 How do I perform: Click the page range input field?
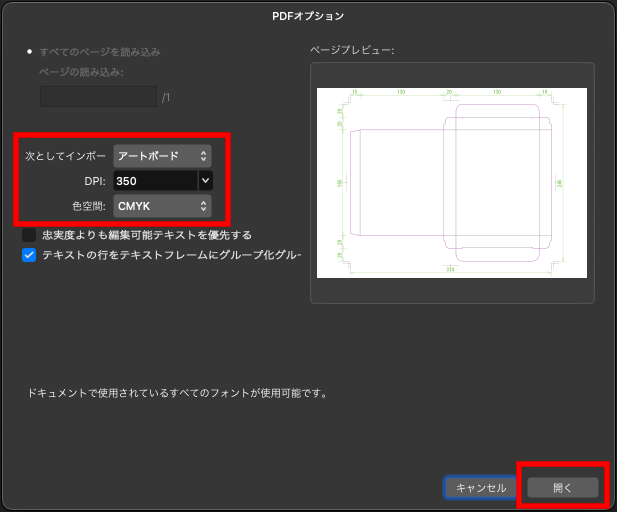[x=98, y=96]
